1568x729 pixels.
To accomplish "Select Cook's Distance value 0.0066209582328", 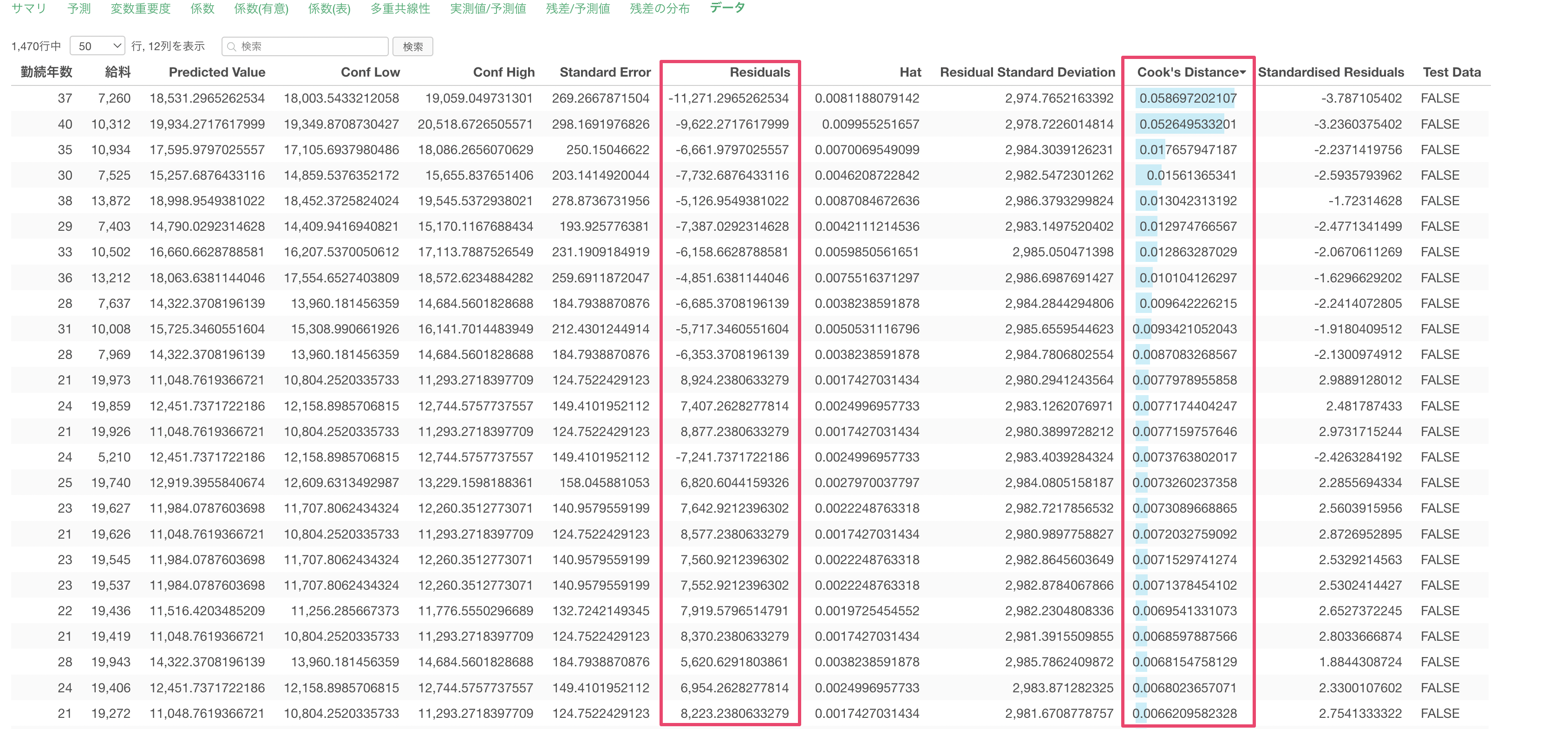I will [1184, 713].
